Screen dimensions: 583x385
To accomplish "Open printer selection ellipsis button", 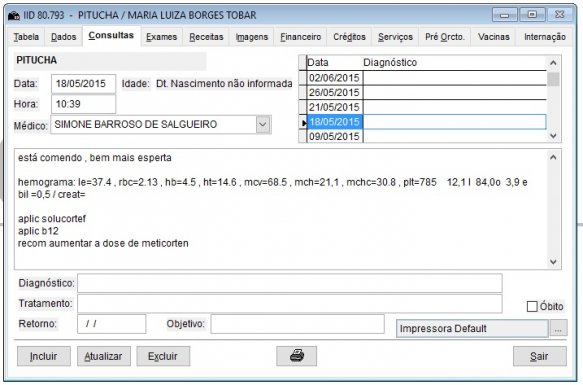I will tap(558, 328).
